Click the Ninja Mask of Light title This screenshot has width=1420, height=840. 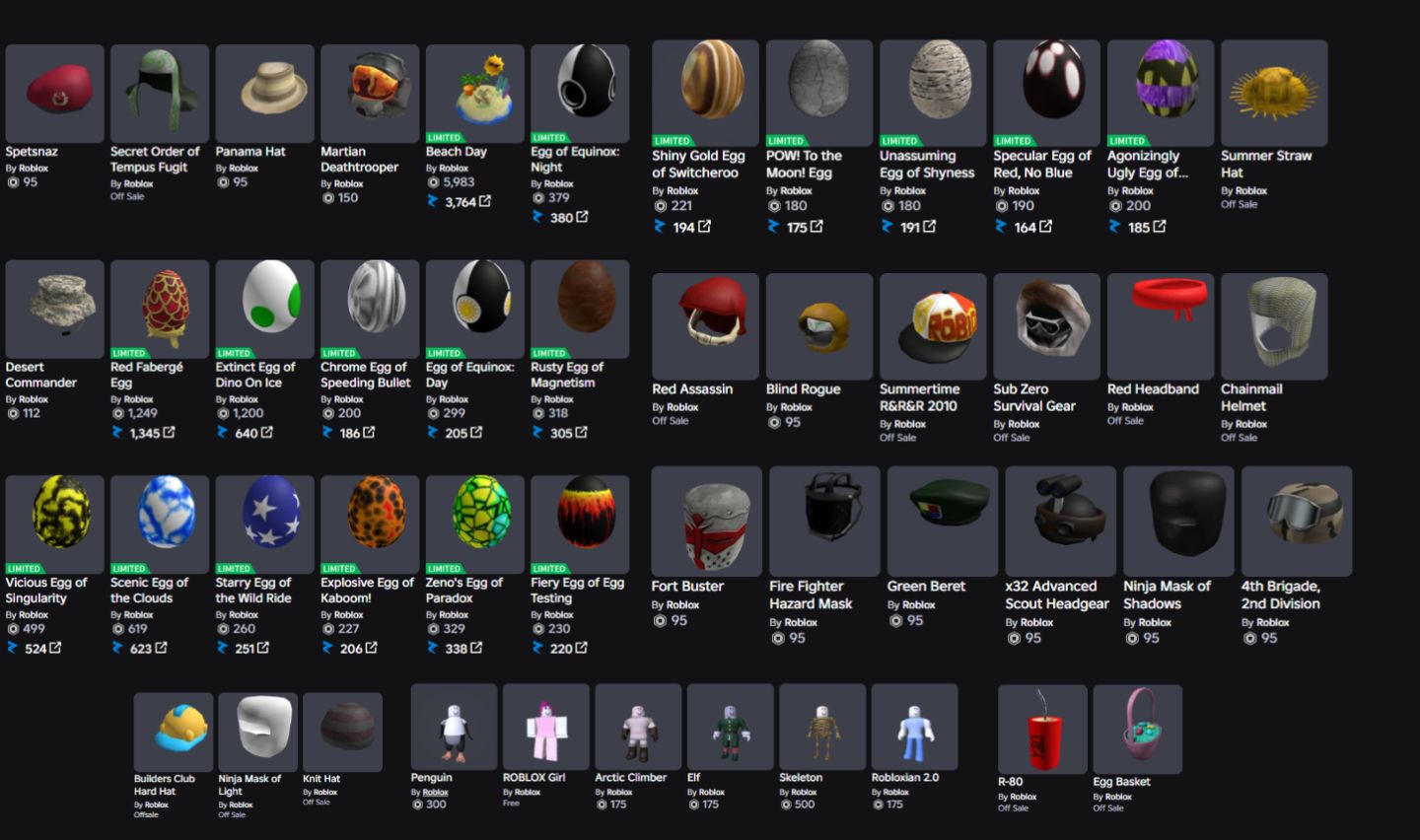click(x=249, y=785)
